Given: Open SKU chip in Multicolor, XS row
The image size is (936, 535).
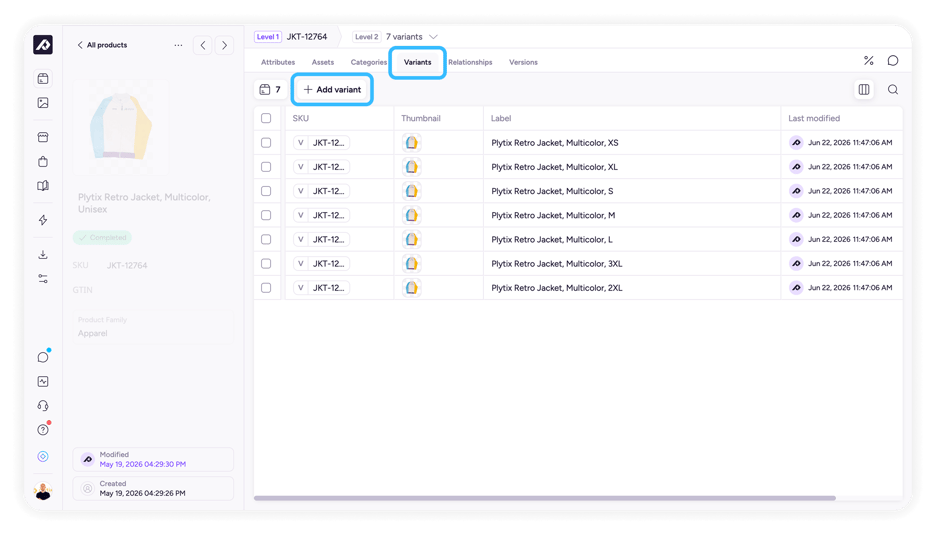Looking at the screenshot, I should pyautogui.click(x=321, y=143).
